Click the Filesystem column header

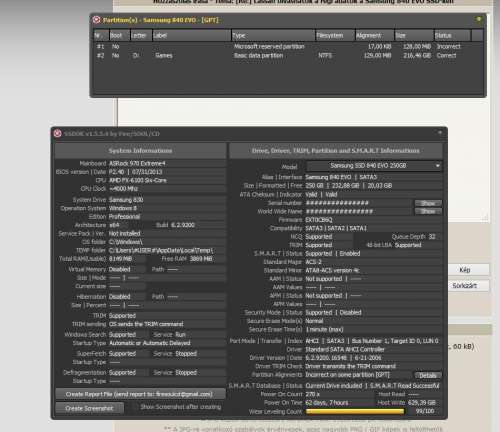click(x=335, y=35)
